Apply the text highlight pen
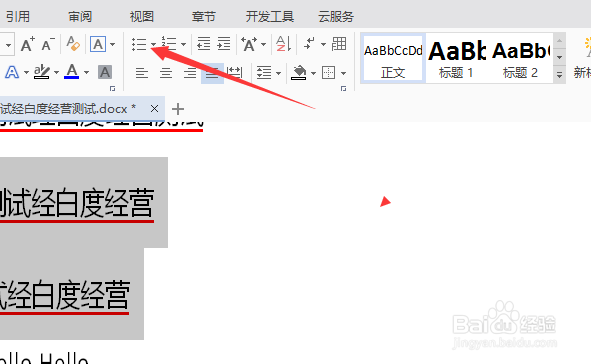591x364 pixels. pyautogui.click(x=41, y=72)
